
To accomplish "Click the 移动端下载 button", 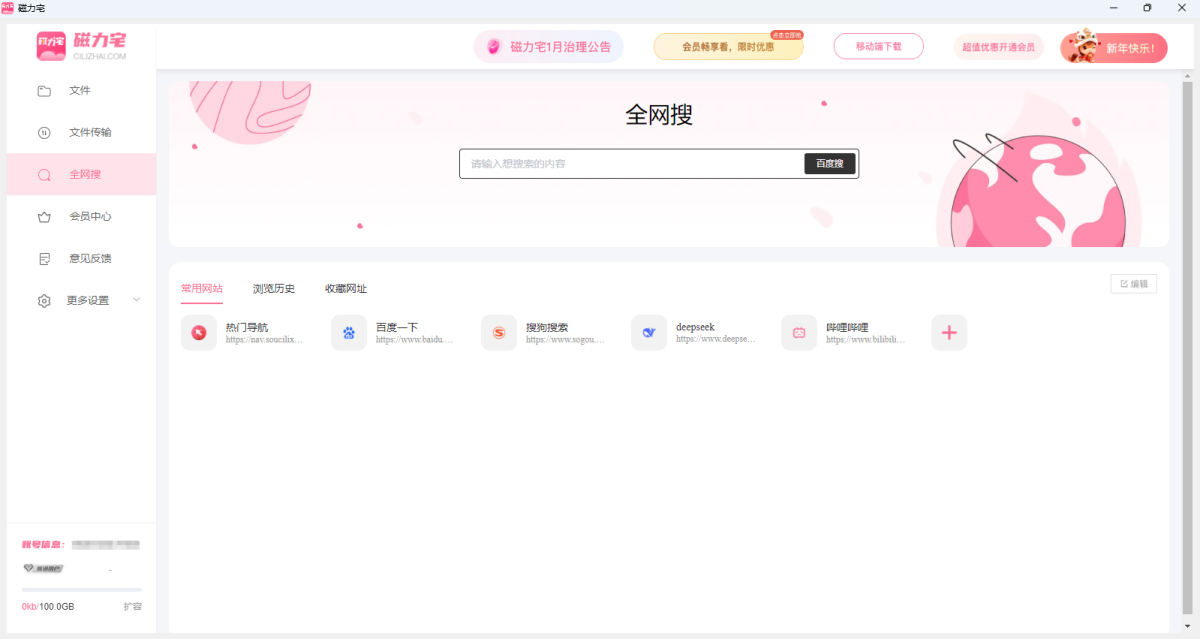I will pyautogui.click(x=878, y=47).
